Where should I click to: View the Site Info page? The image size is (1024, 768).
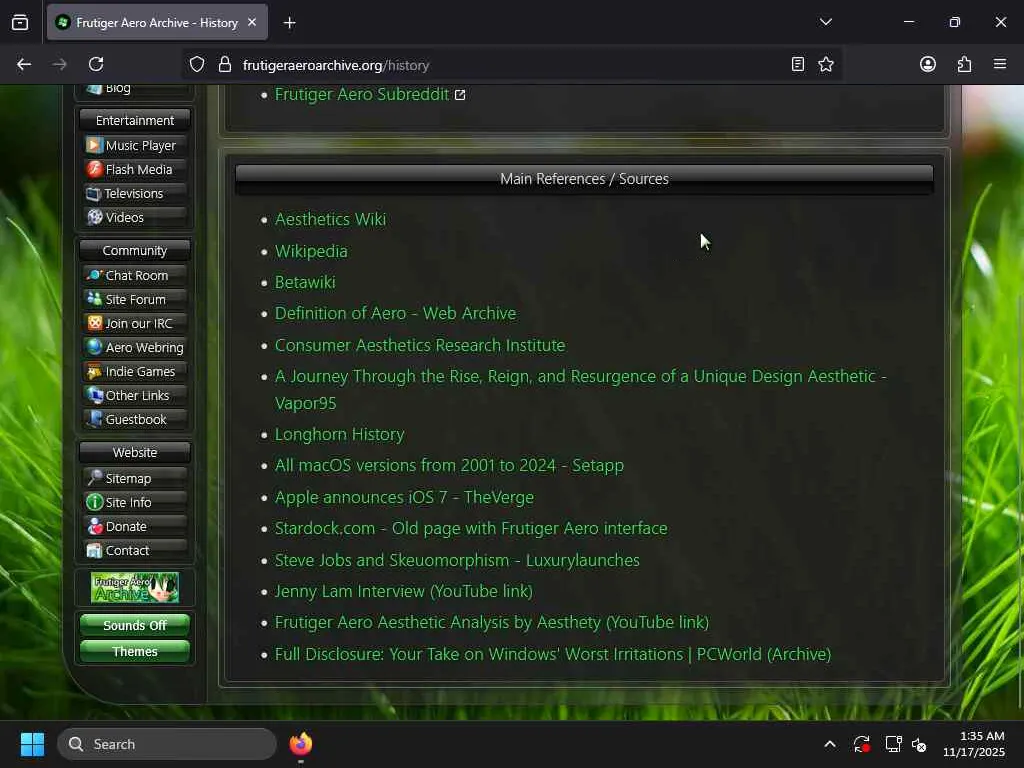135,502
